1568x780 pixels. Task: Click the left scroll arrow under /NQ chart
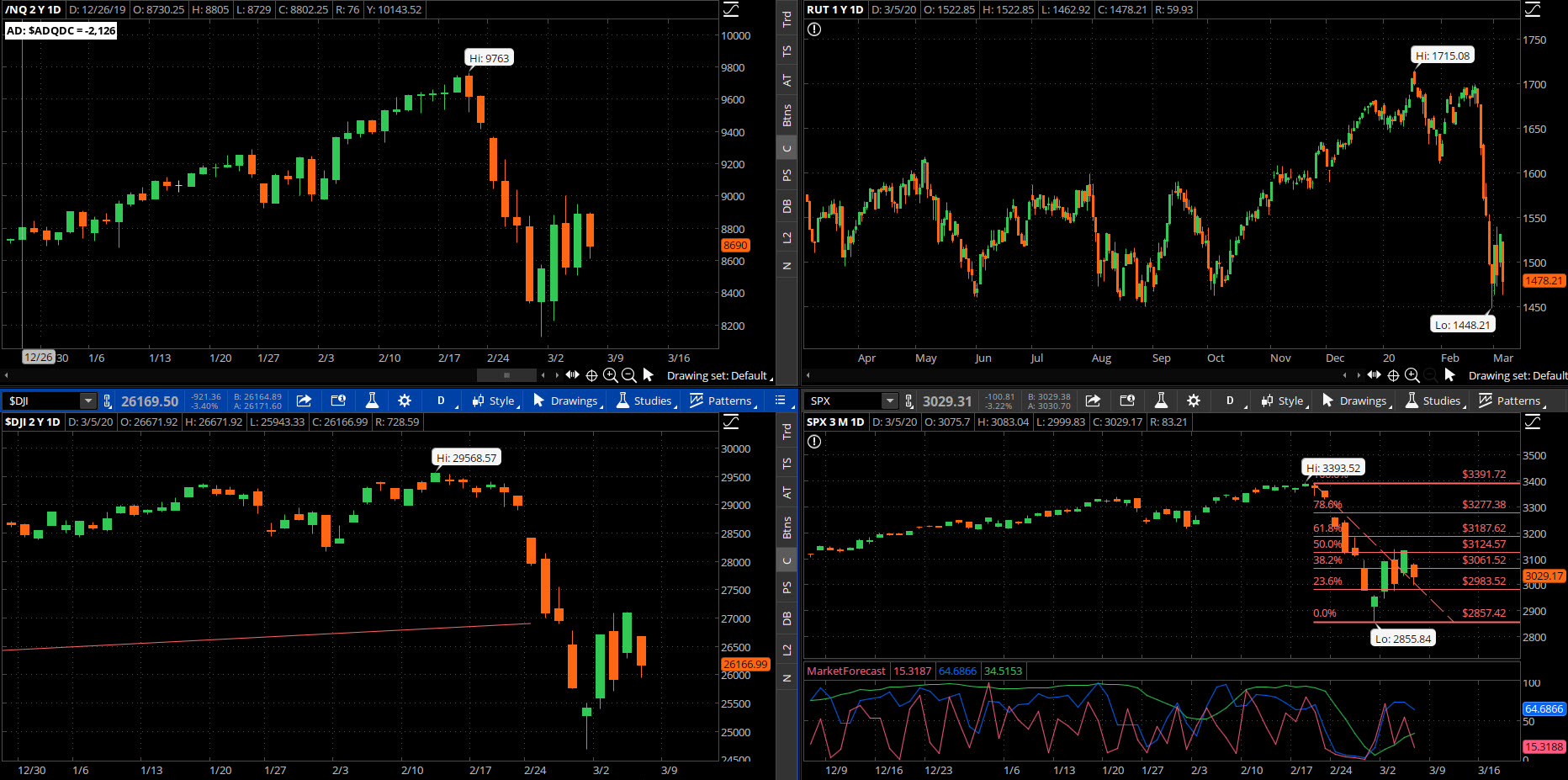[x=7, y=375]
